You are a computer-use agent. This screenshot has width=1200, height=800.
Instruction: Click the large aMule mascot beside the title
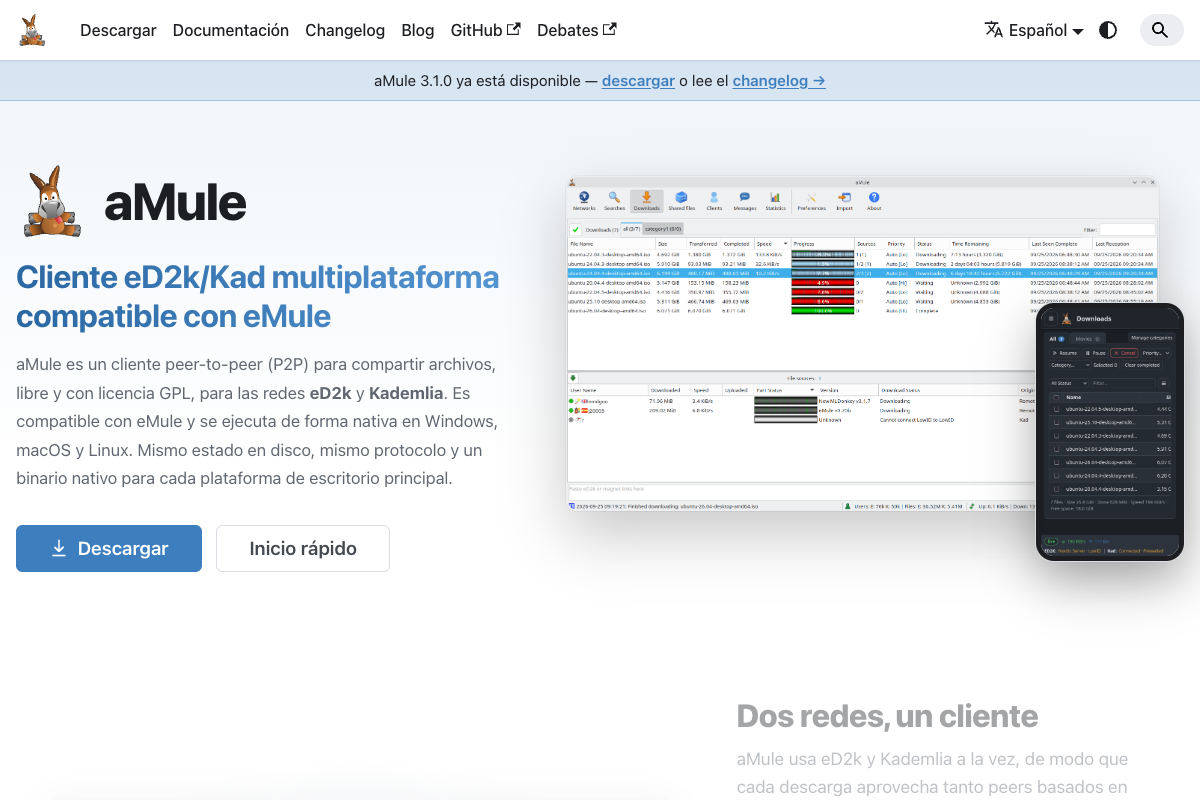point(51,202)
